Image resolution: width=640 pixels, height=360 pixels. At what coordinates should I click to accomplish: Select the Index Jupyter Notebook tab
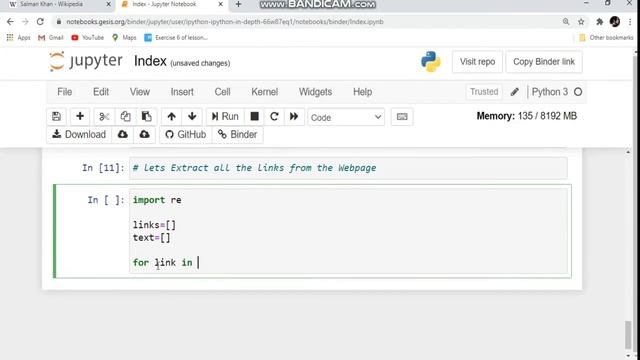point(170,4)
